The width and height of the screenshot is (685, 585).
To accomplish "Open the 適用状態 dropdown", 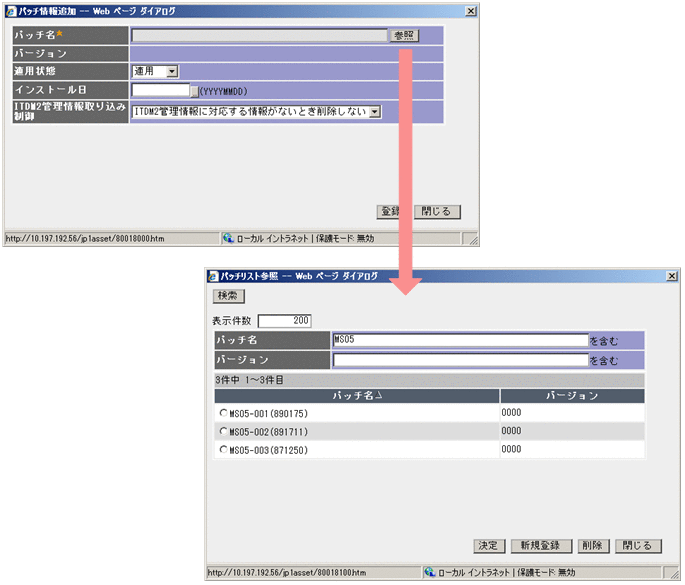I will click(173, 71).
